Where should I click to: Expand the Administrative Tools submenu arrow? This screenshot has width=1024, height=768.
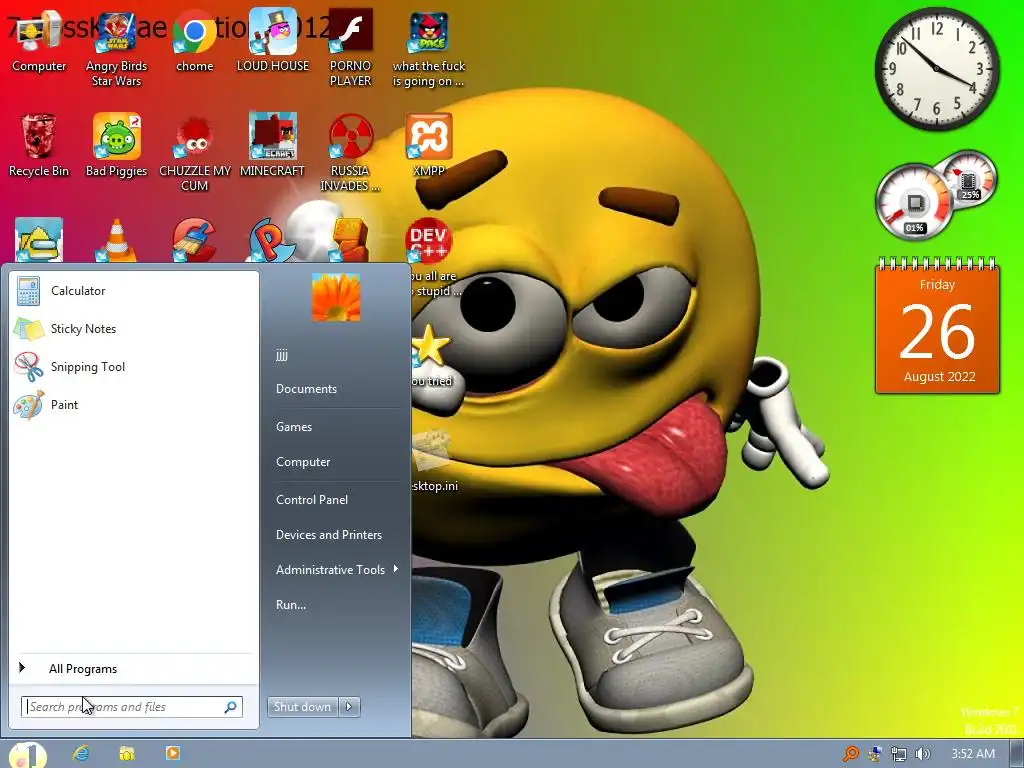(x=396, y=569)
